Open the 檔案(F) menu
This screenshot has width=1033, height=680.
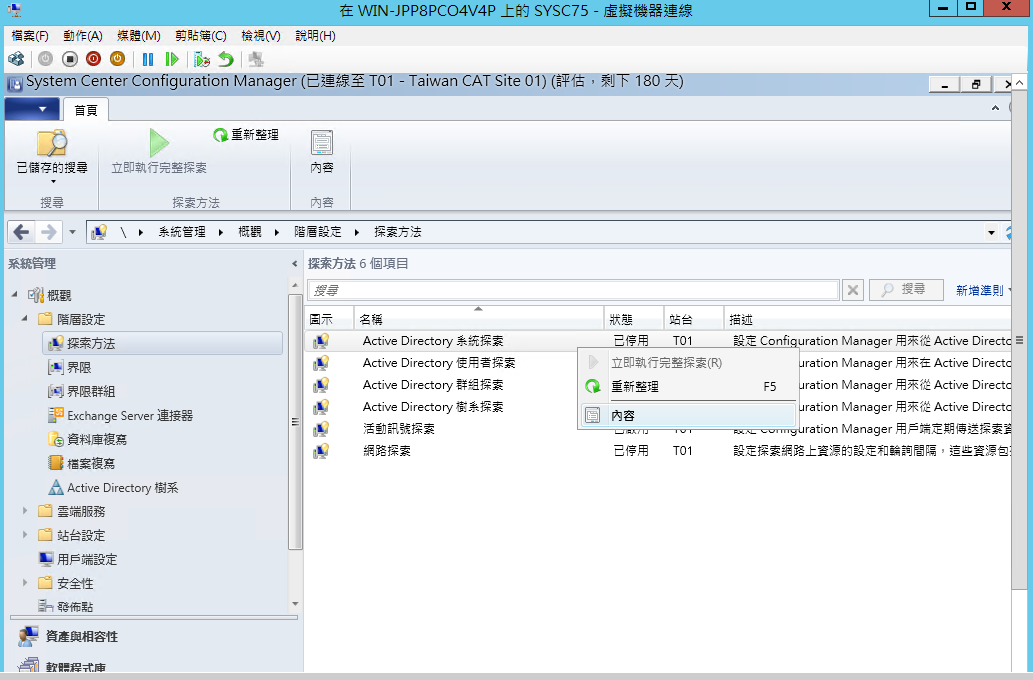(30, 36)
